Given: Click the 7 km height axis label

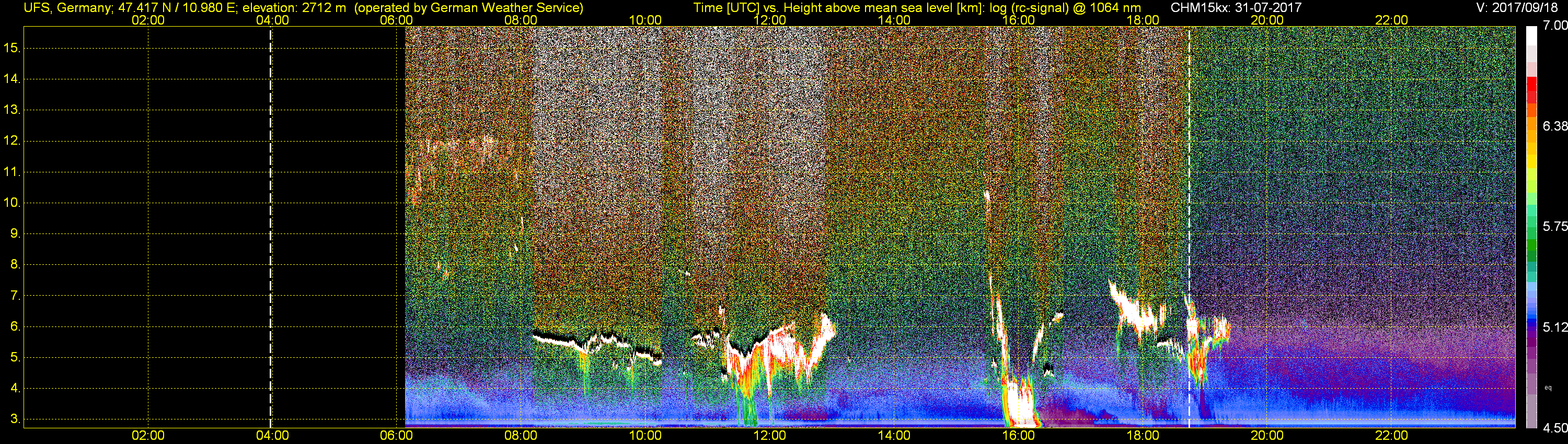Looking at the screenshot, I should click(x=15, y=296).
